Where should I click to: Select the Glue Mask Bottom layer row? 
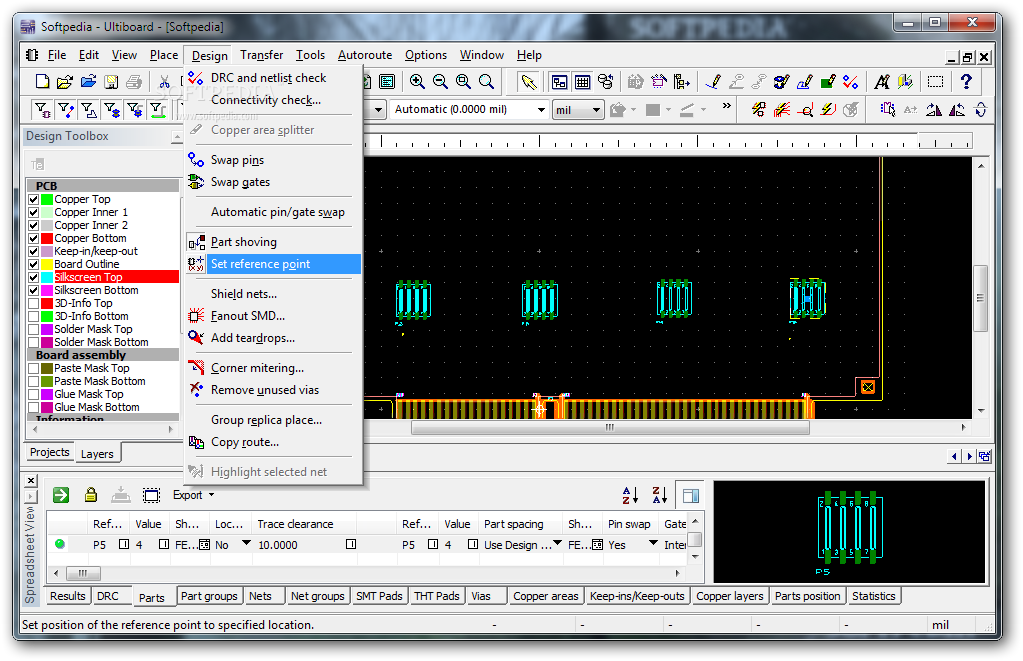point(103,407)
